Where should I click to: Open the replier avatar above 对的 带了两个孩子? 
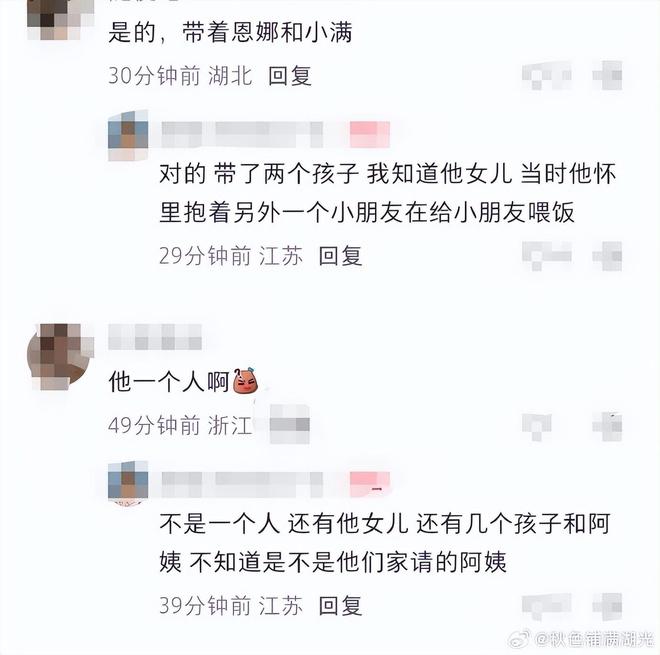[x=128, y=135]
